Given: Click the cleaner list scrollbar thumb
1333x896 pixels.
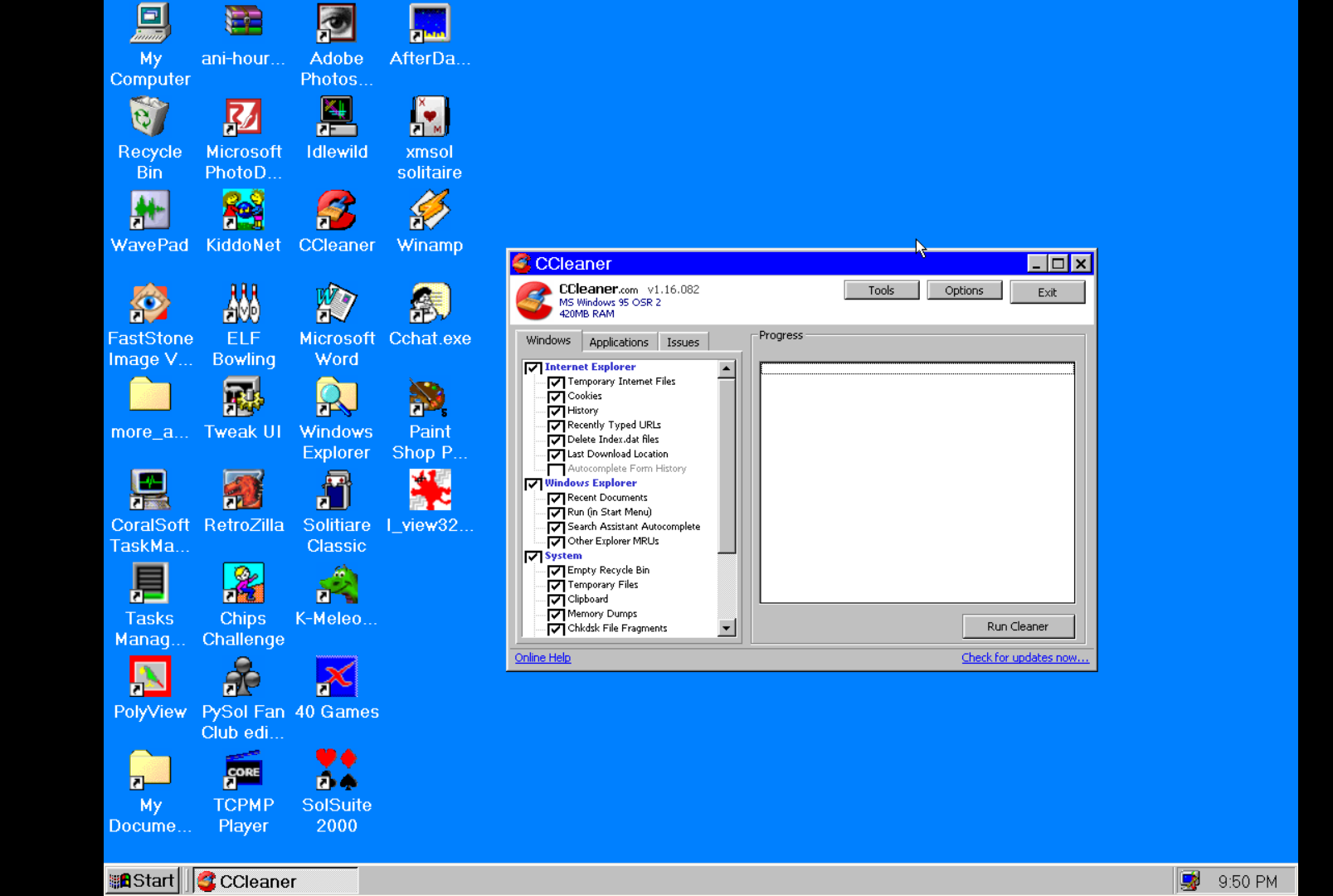Looking at the screenshot, I should tap(727, 465).
